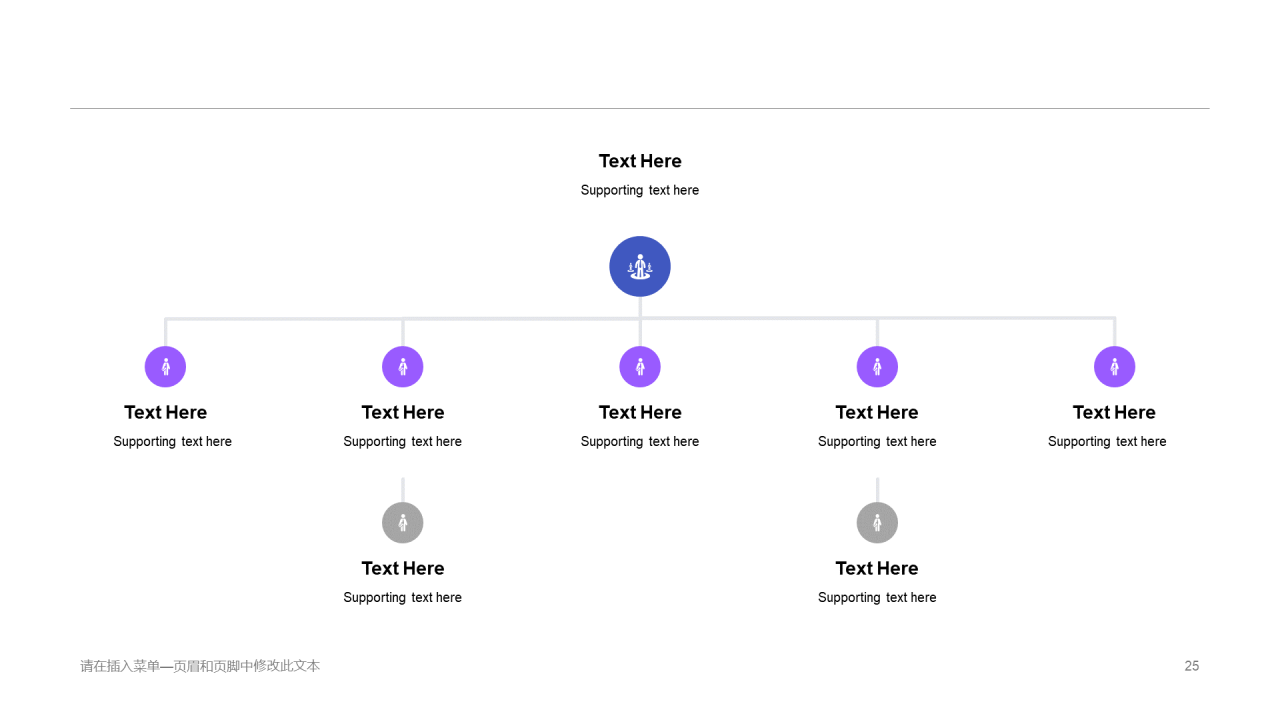1280x720 pixels.
Task: Select the right gray person icon
Action: [877, 523]
